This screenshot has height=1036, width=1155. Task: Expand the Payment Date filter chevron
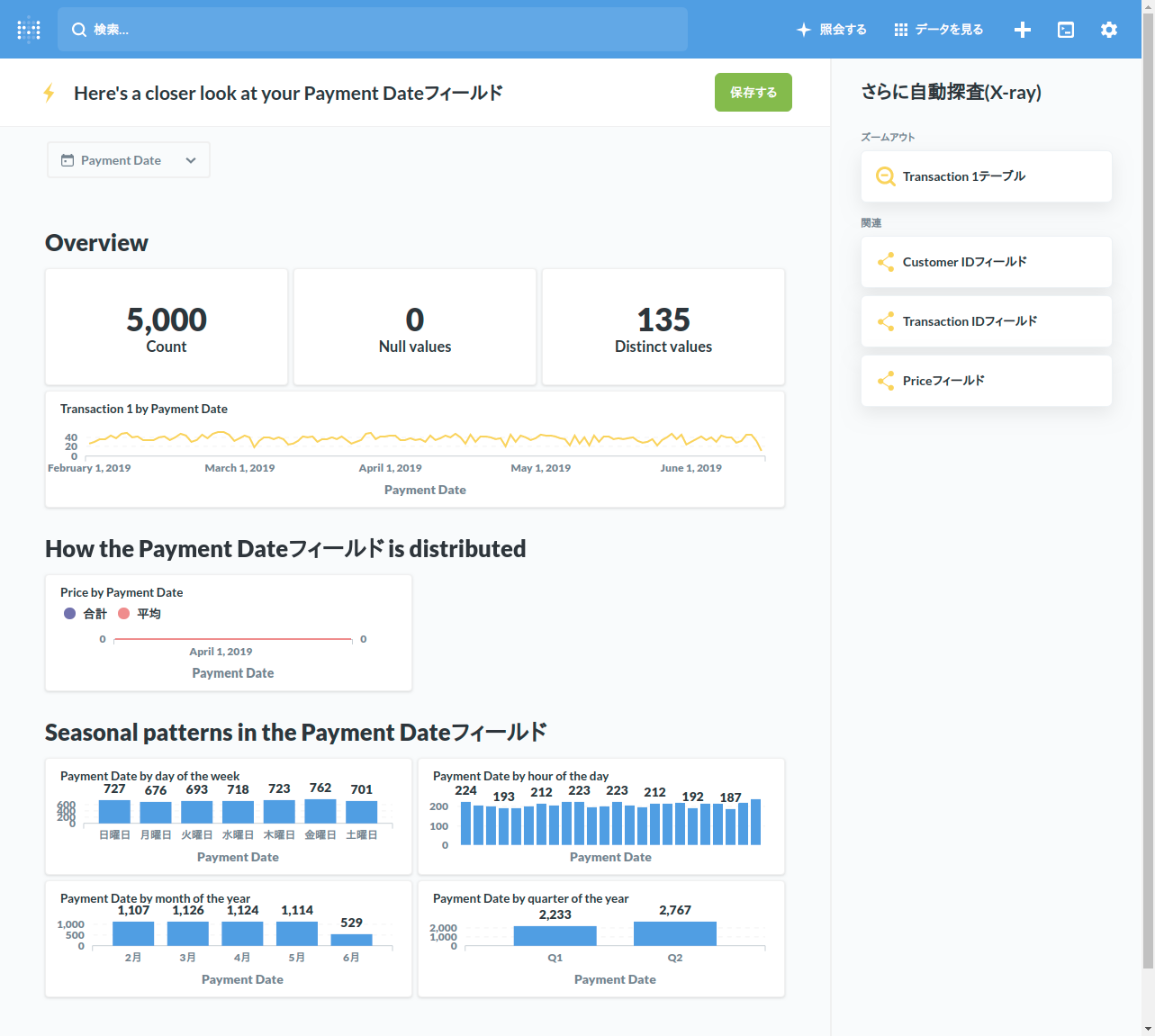click(x=191, y=160)
